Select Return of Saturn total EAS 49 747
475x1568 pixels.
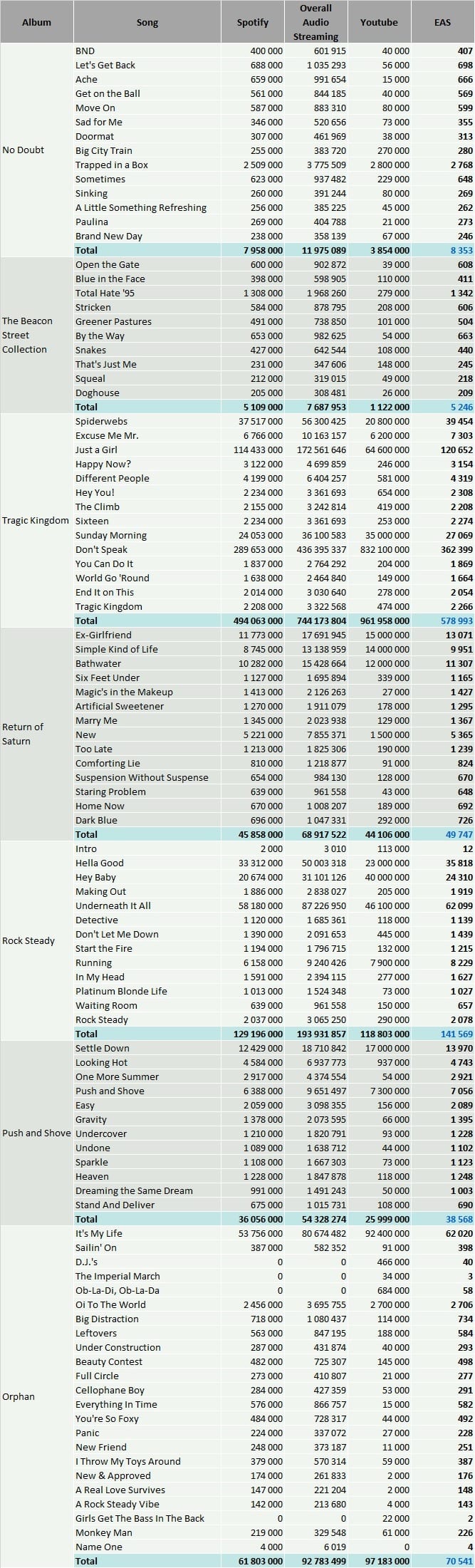point(459,834)
